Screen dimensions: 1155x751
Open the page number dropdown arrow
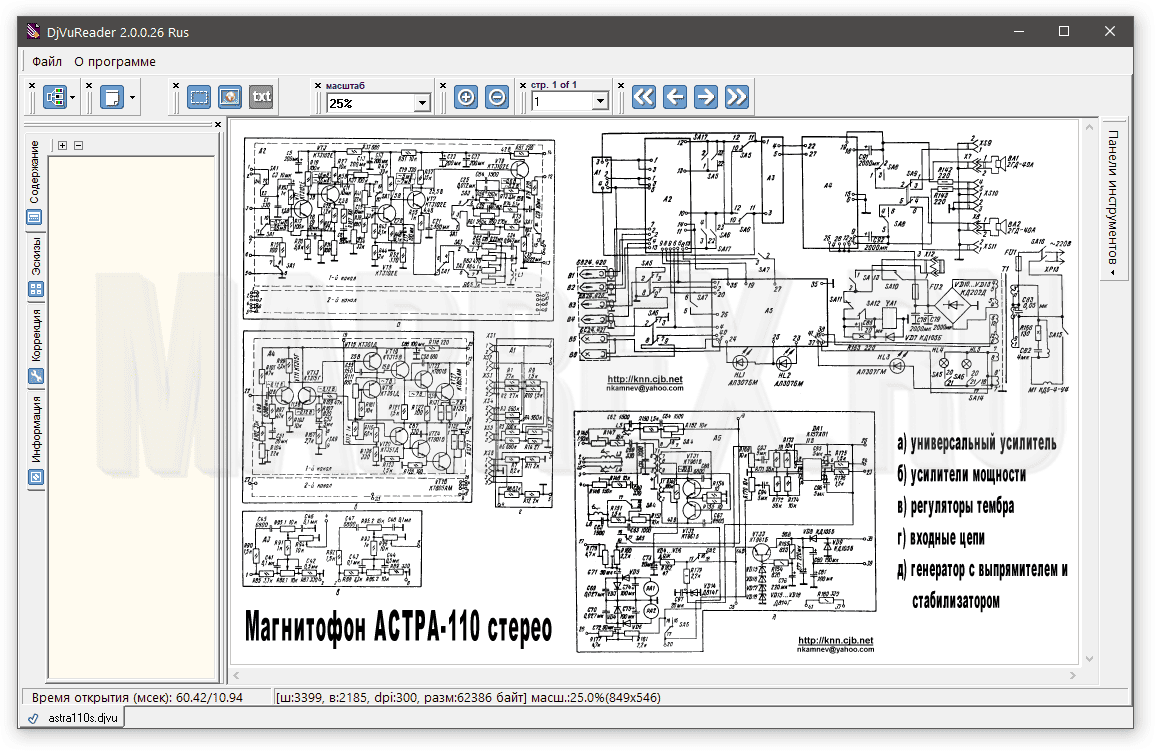(601, 102)
